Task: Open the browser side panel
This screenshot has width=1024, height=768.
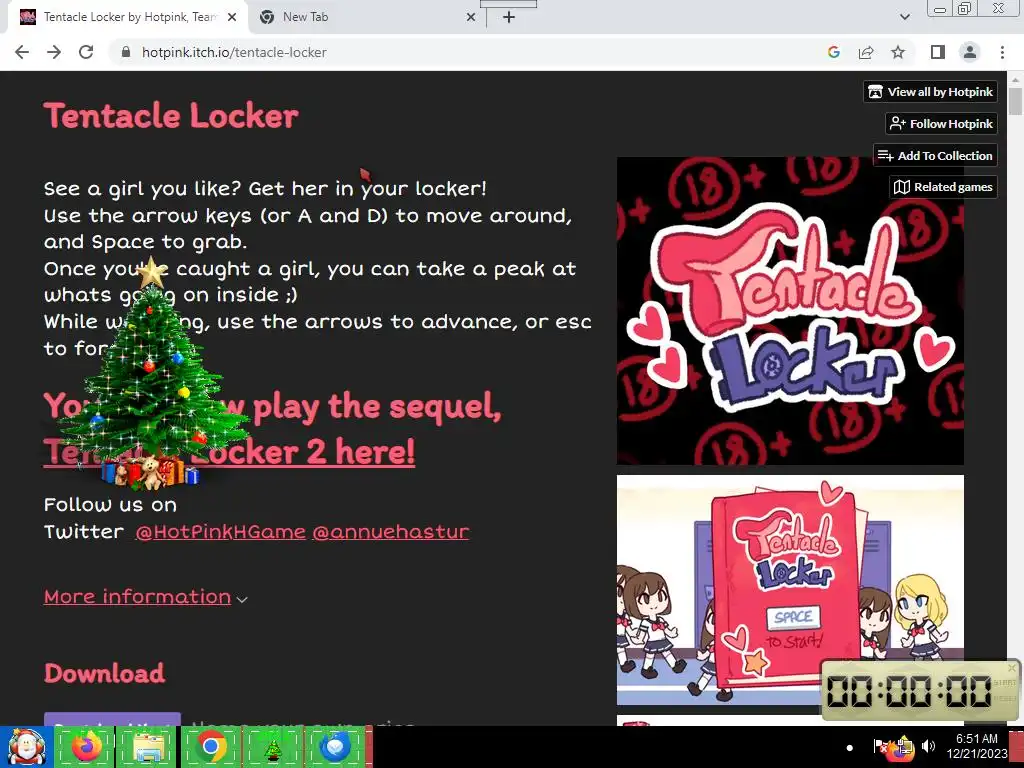Action: [938, 52]
